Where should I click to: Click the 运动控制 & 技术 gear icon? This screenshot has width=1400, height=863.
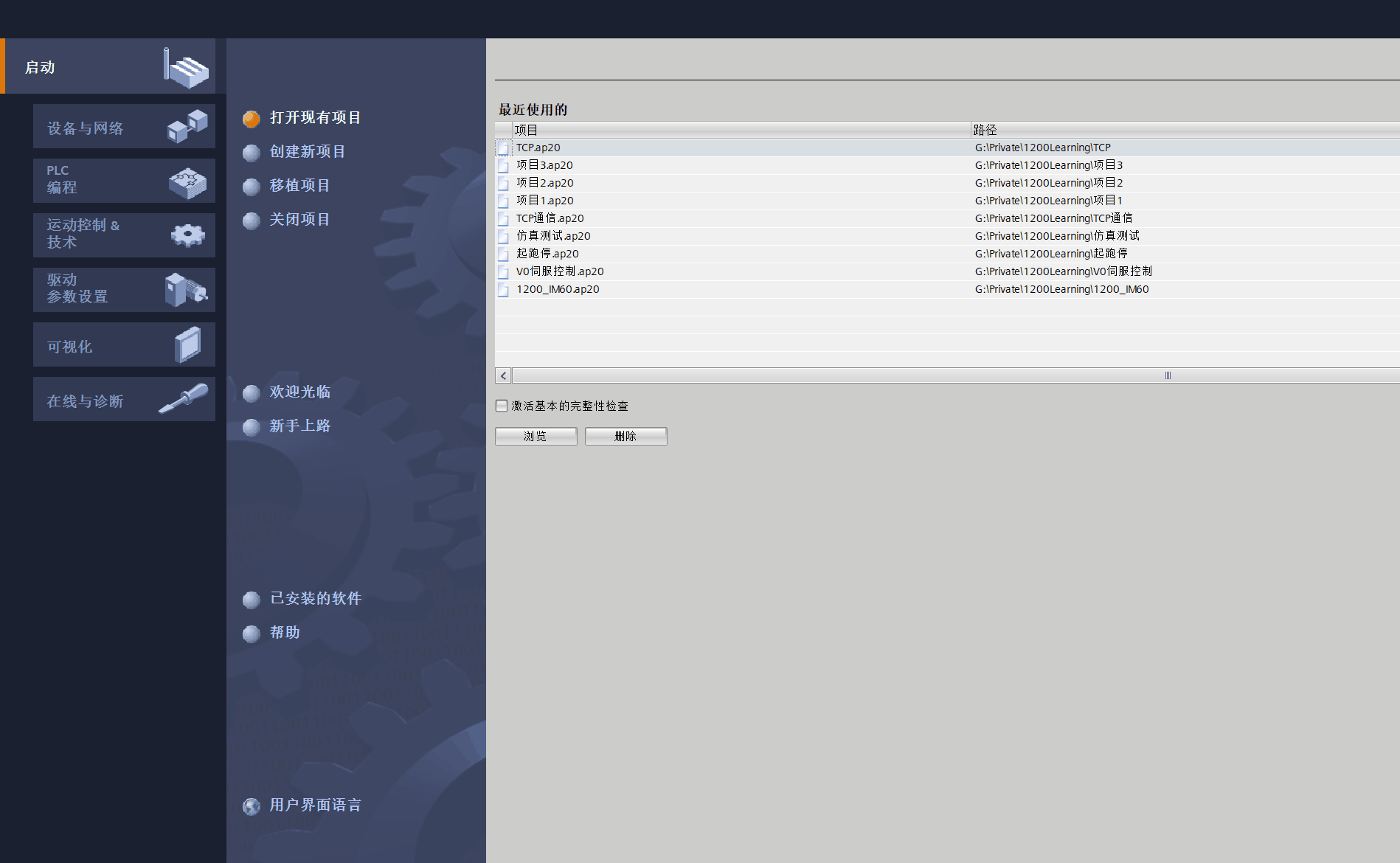click(x=187, y=235)
